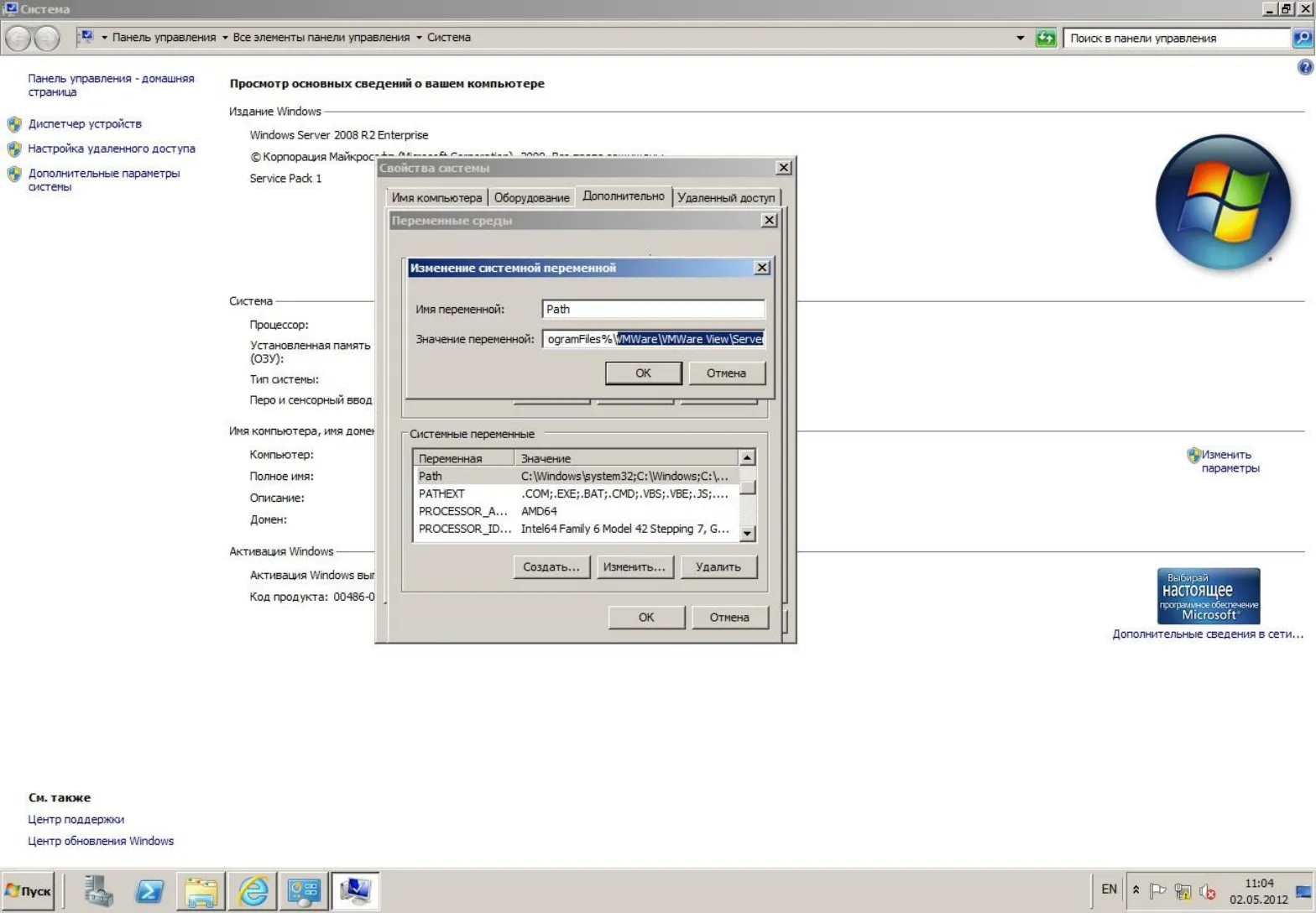Click the search magnifier icon
The image size is (1316, 913).
pos(1303,38)
